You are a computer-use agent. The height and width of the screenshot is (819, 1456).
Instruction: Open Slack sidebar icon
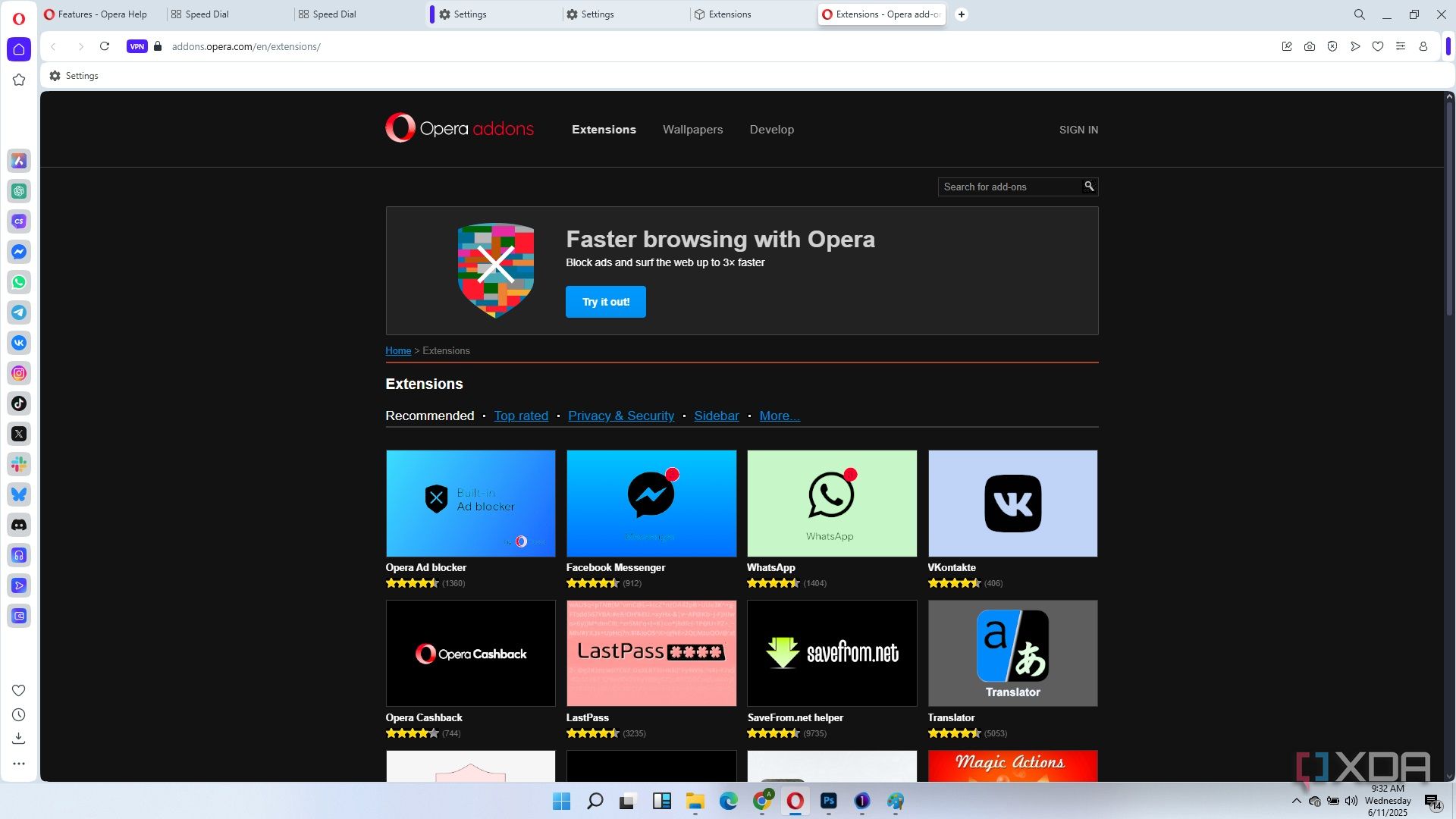click(x=19, y=464)
